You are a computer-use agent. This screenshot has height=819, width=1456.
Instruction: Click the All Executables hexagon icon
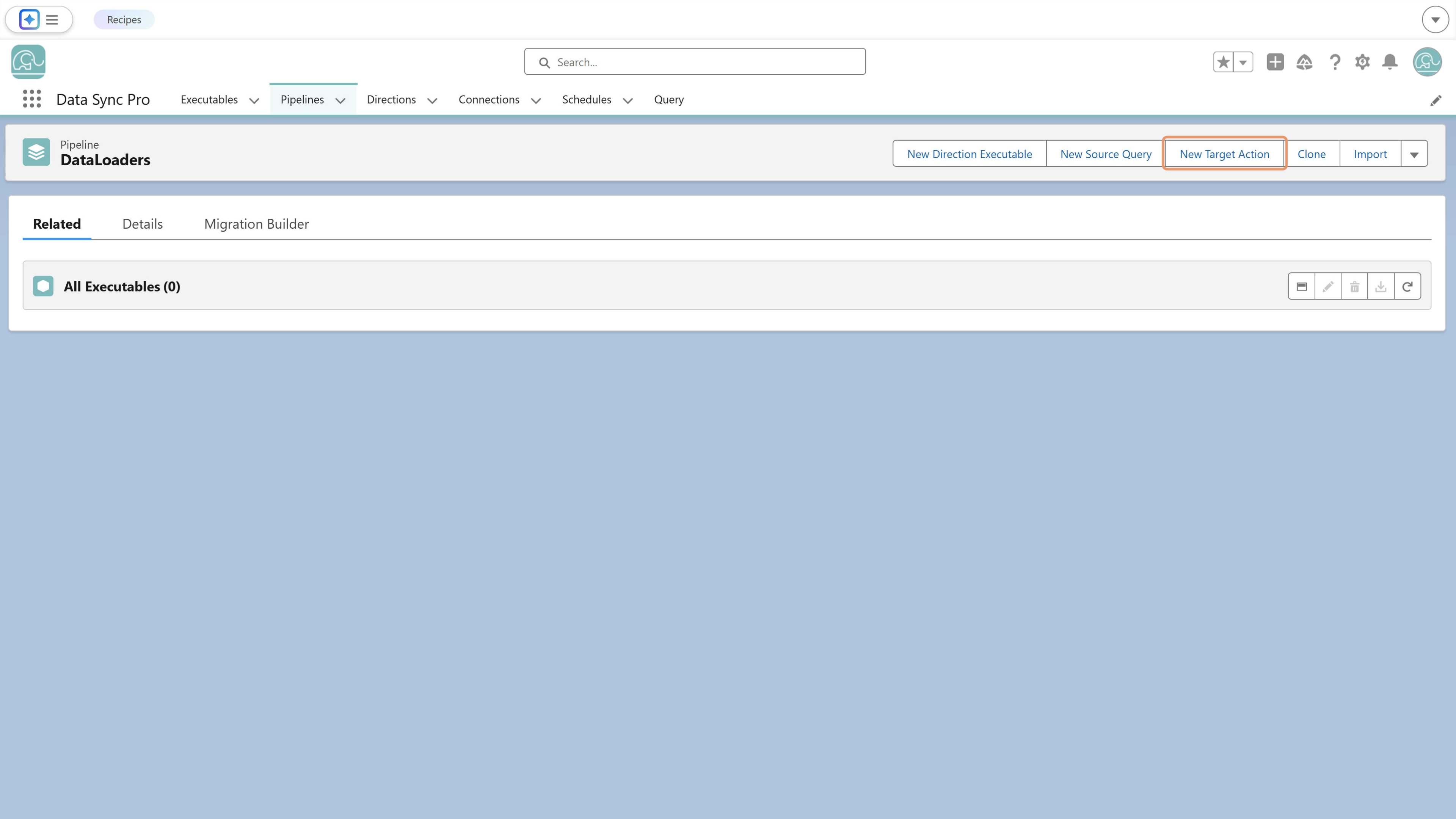pyautogui.click(x=43, y=286)
